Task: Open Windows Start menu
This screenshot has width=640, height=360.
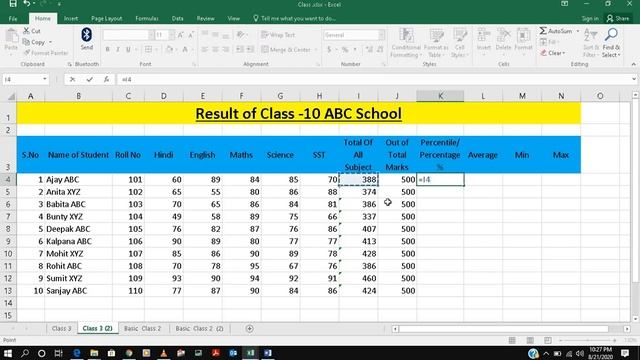Action: [x=7, y=353]
